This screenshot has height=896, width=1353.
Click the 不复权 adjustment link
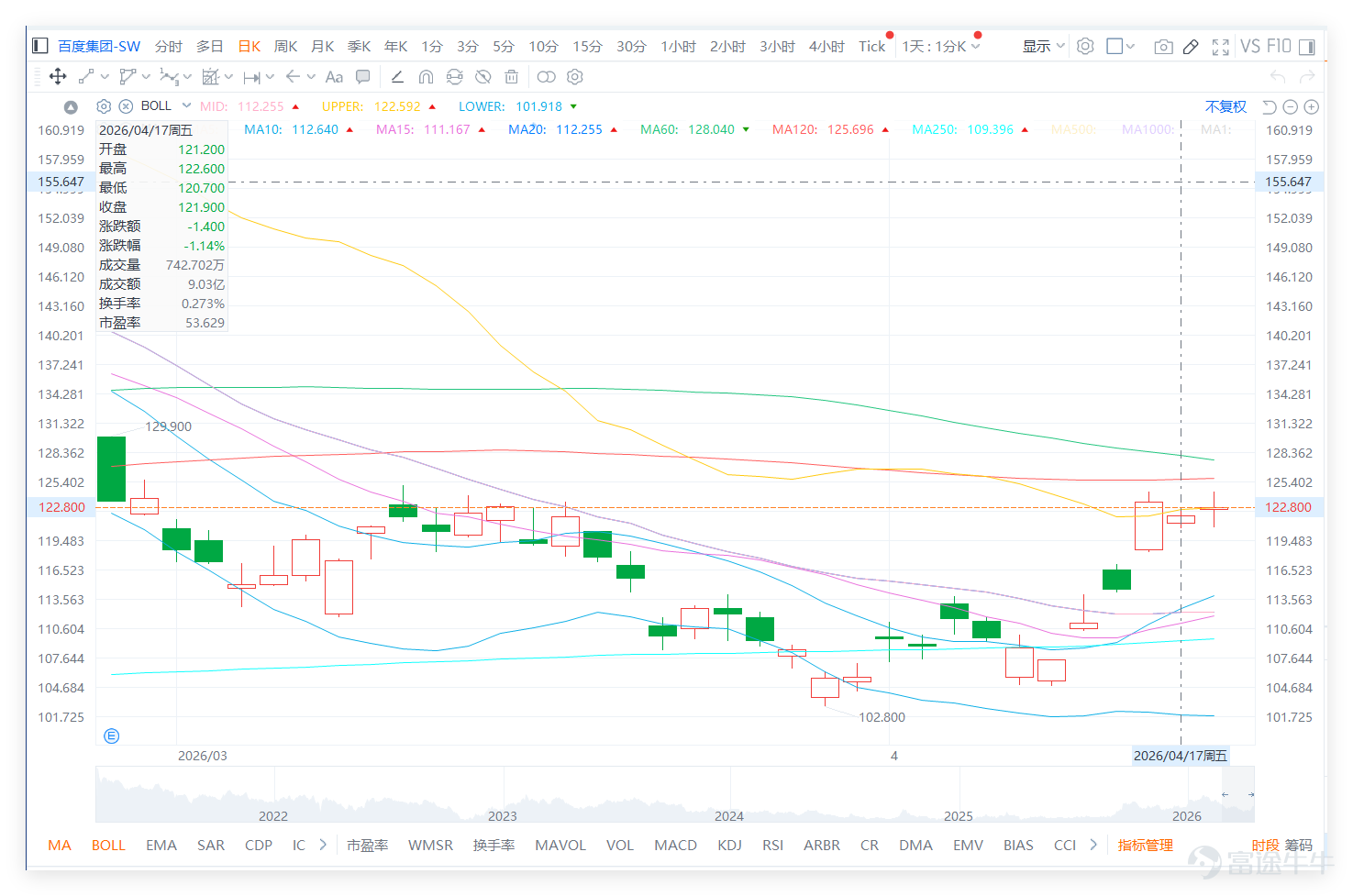pyautogui.click(x=1226, y=107)
